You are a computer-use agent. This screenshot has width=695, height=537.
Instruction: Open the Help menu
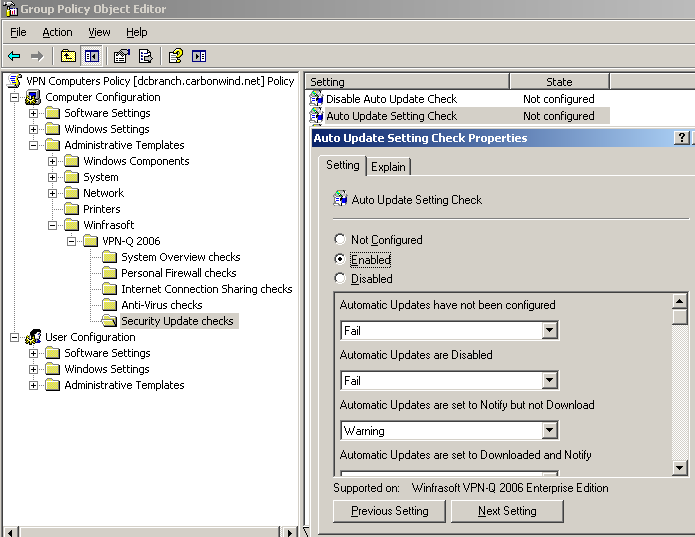click(x=137, y=32)
